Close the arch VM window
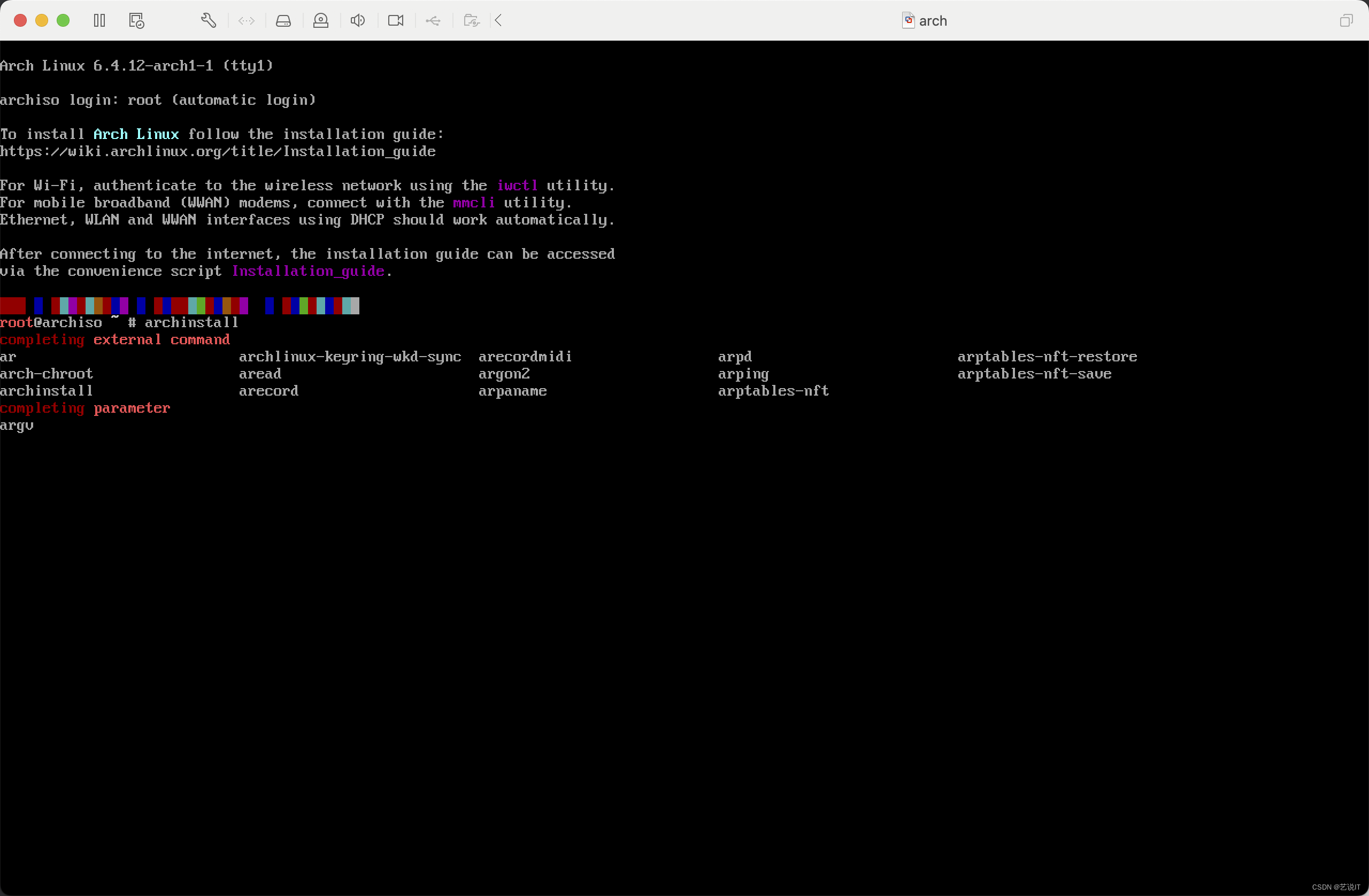 point(20,21)
